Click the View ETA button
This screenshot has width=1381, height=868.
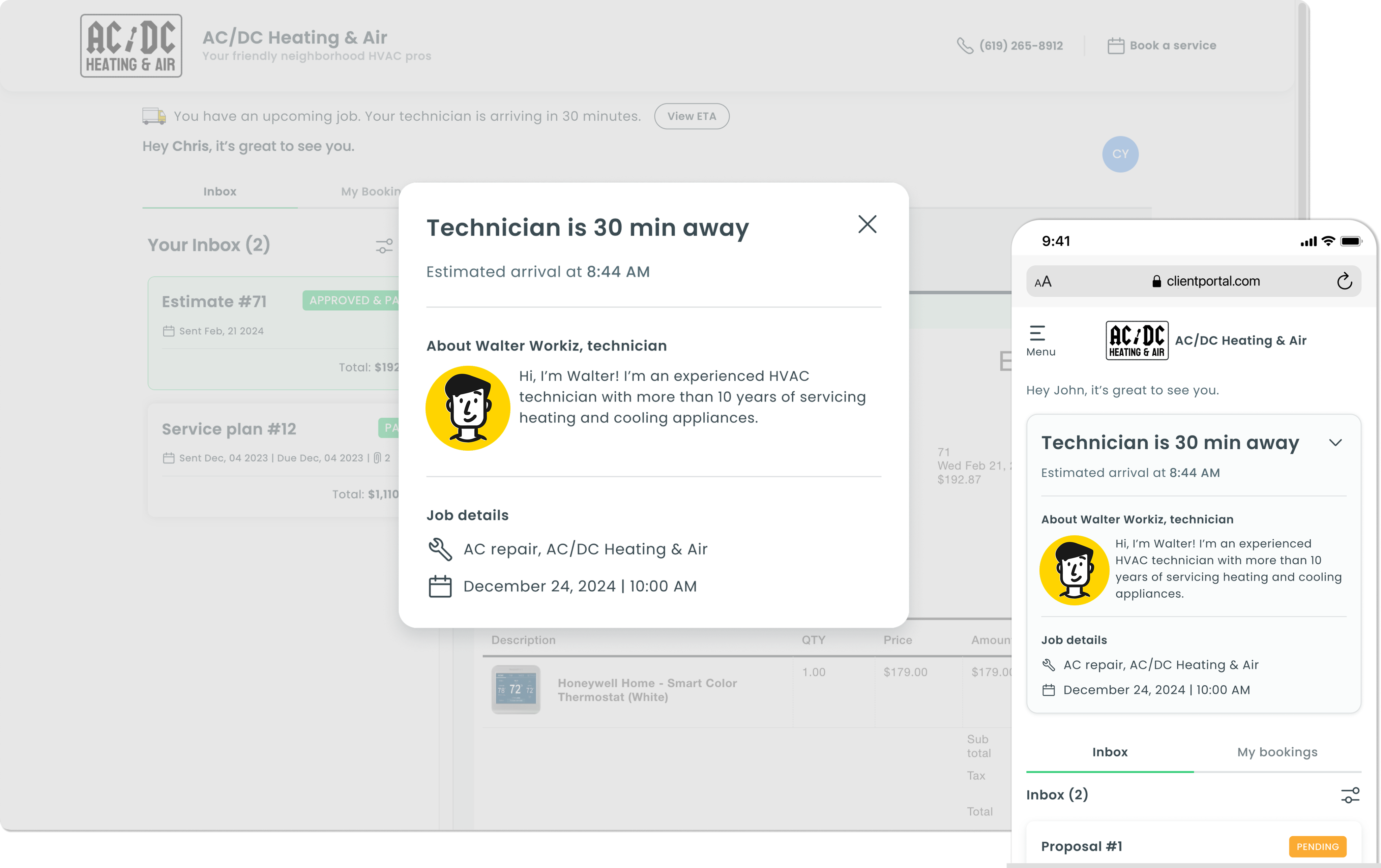[x=691, y=116]
